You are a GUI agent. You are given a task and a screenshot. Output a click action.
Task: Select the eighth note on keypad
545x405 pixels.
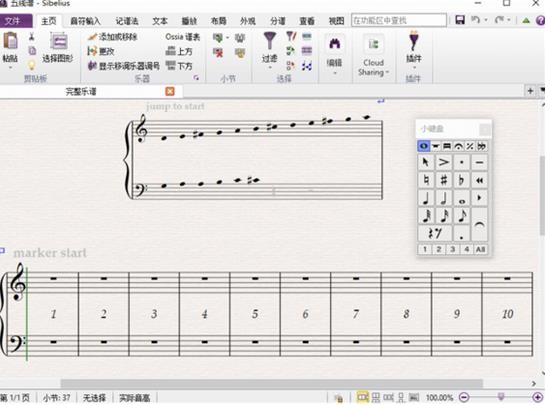(x=461, y=216)
